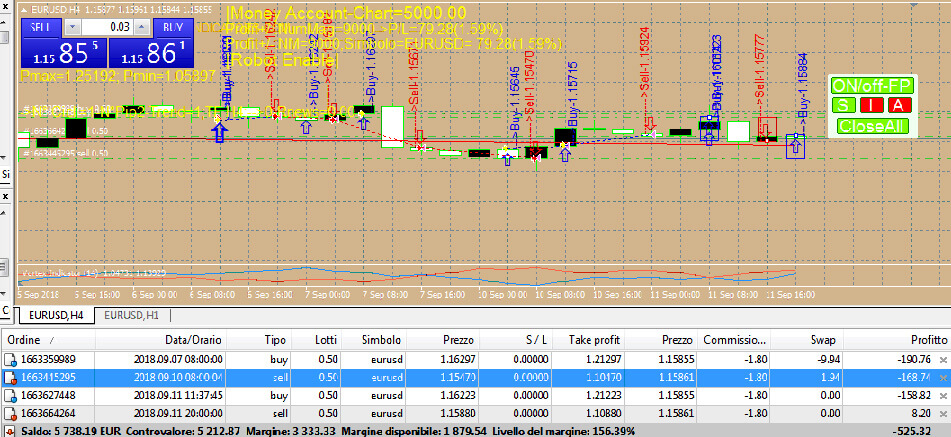Viewport: 951px width, 437px height.
Task: Click the blue buy arrow at Buy-1.15884
Action: (x=796, y=147)
